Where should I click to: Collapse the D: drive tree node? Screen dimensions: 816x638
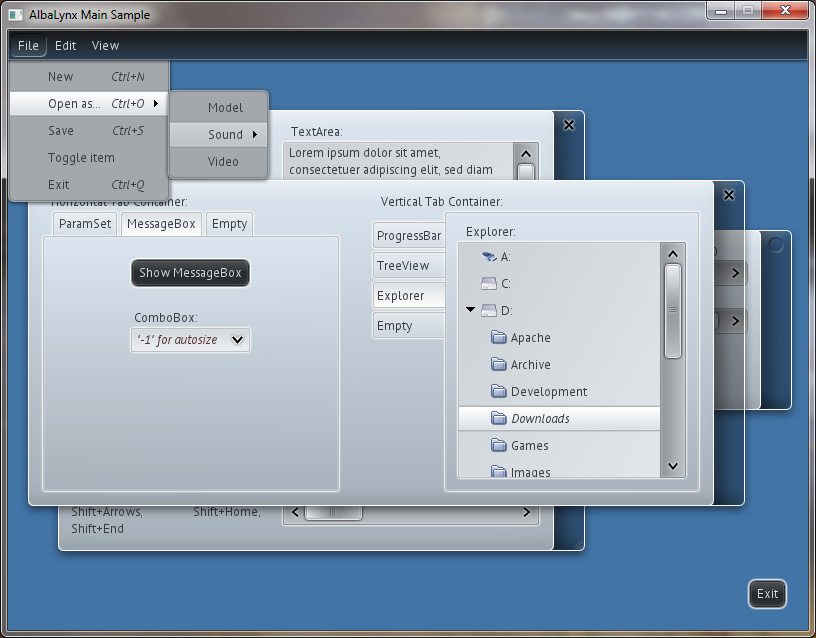[x=470, y=310]
